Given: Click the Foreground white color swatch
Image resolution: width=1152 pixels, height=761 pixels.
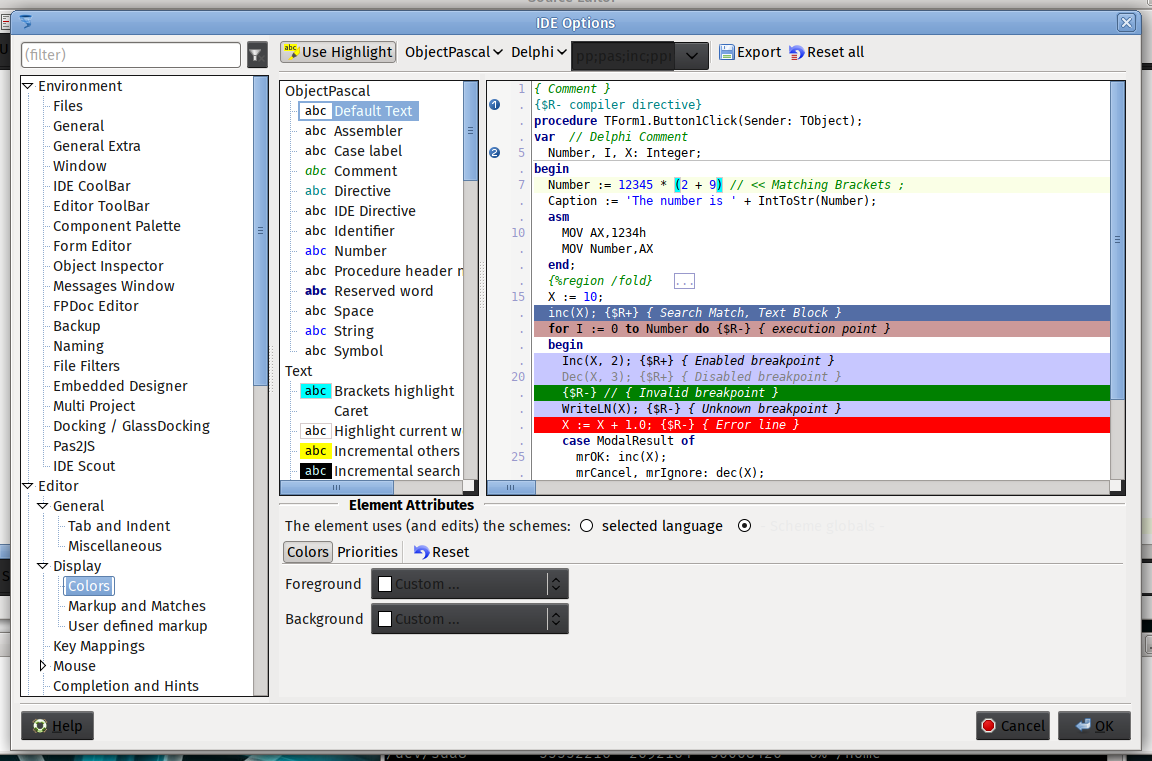Looking at the screenshot, I should 385,584.
